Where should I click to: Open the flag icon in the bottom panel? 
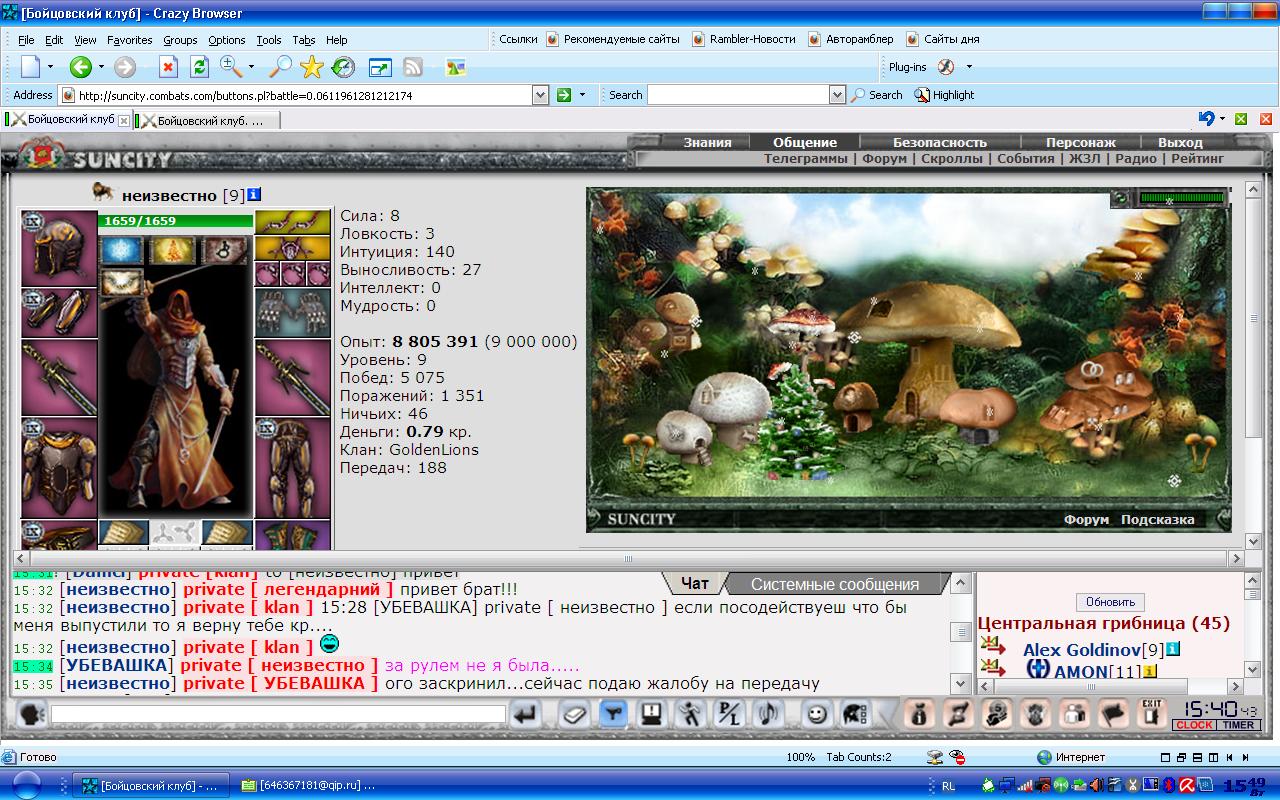[x=1113, y=714]
